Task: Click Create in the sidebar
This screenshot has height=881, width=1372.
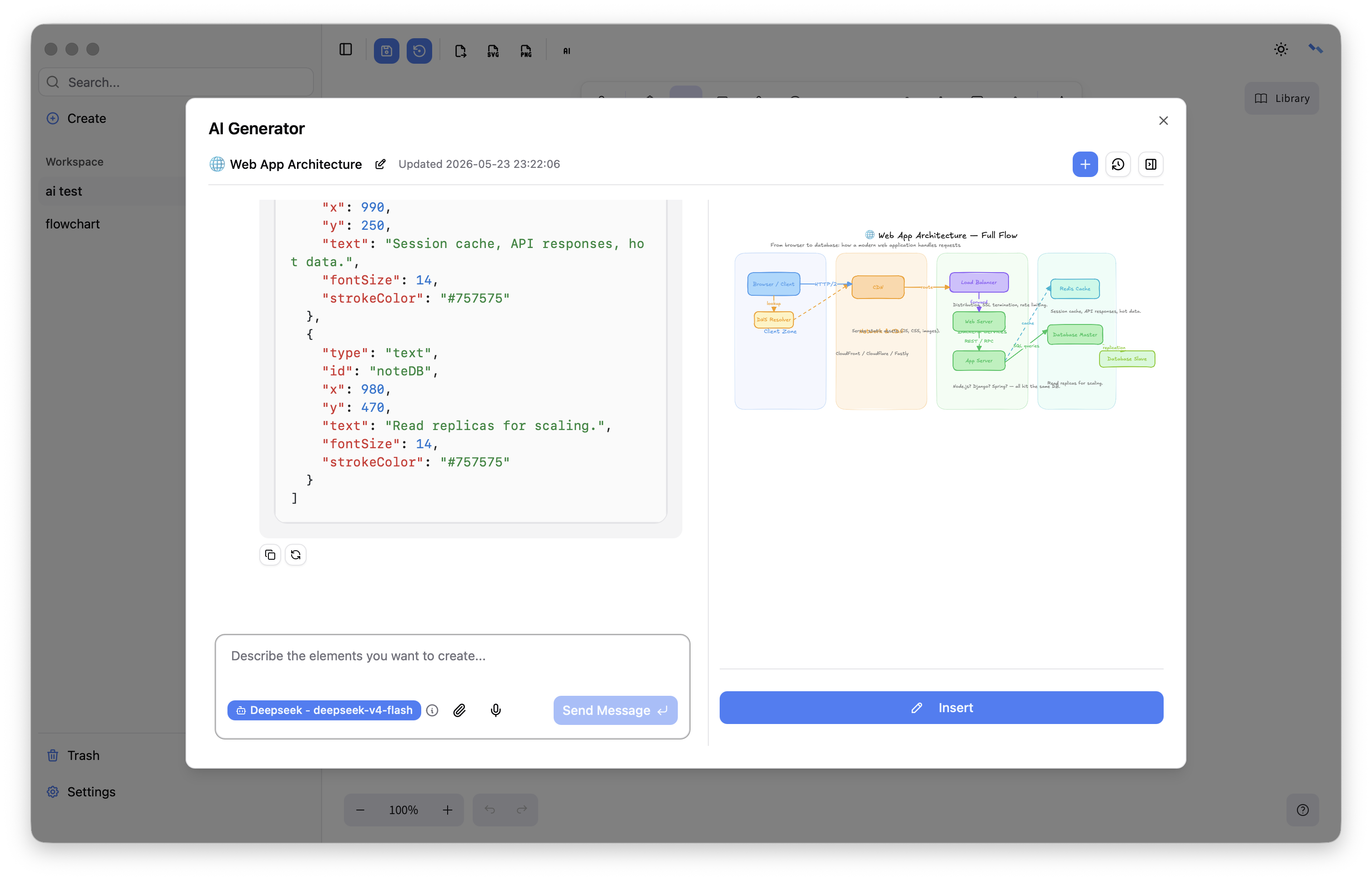Action: (x=76, y=118)
